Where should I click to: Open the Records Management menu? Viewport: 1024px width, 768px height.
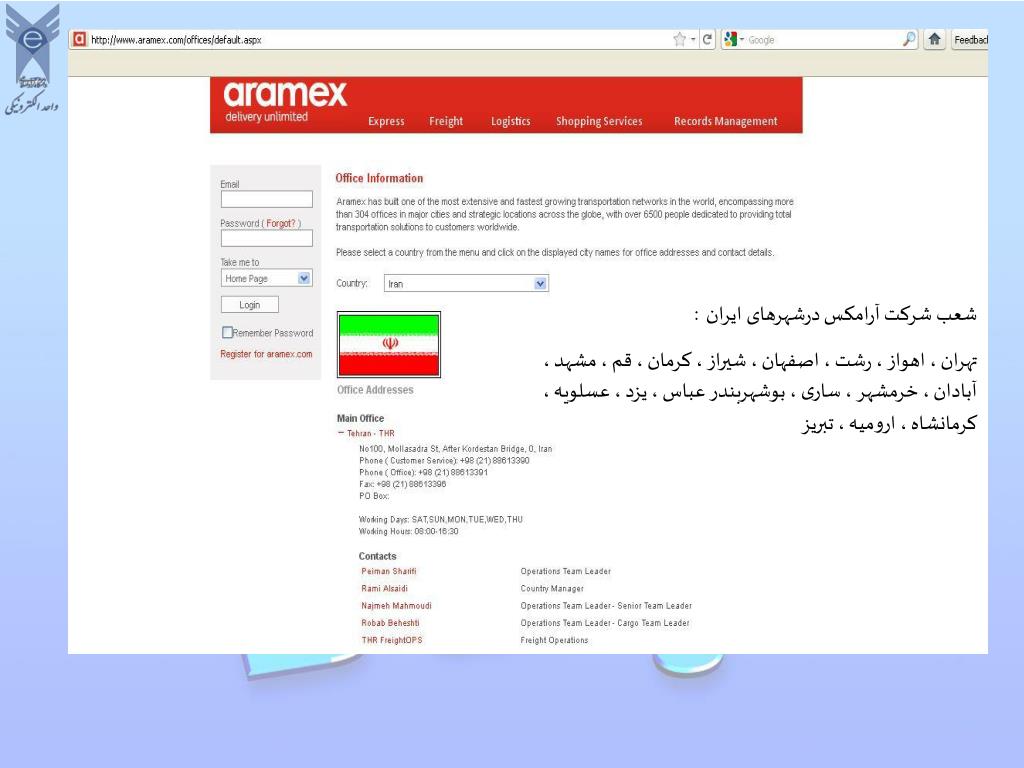point(726,121)
